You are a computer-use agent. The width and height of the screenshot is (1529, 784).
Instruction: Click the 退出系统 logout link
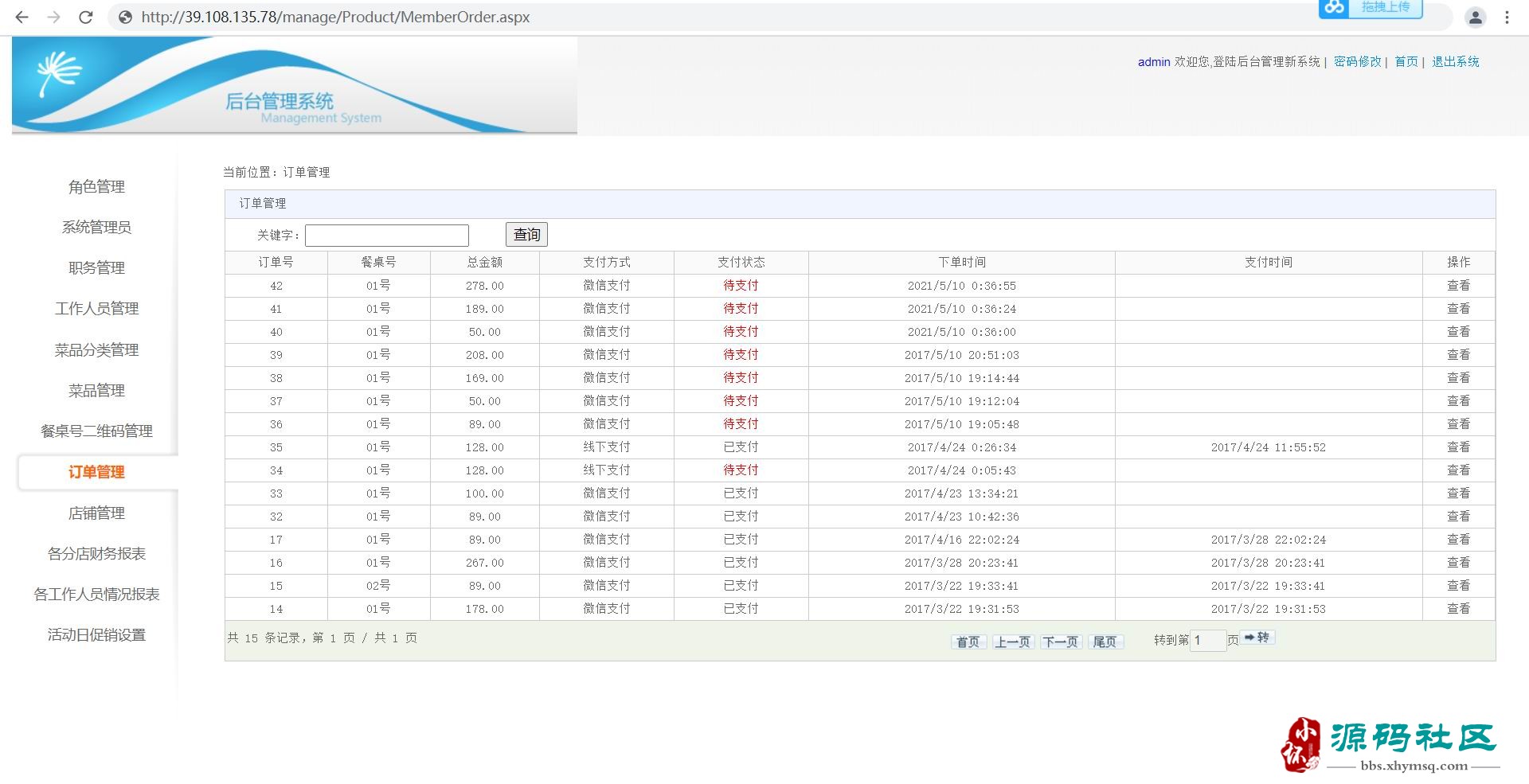[x=1455, y=61]
